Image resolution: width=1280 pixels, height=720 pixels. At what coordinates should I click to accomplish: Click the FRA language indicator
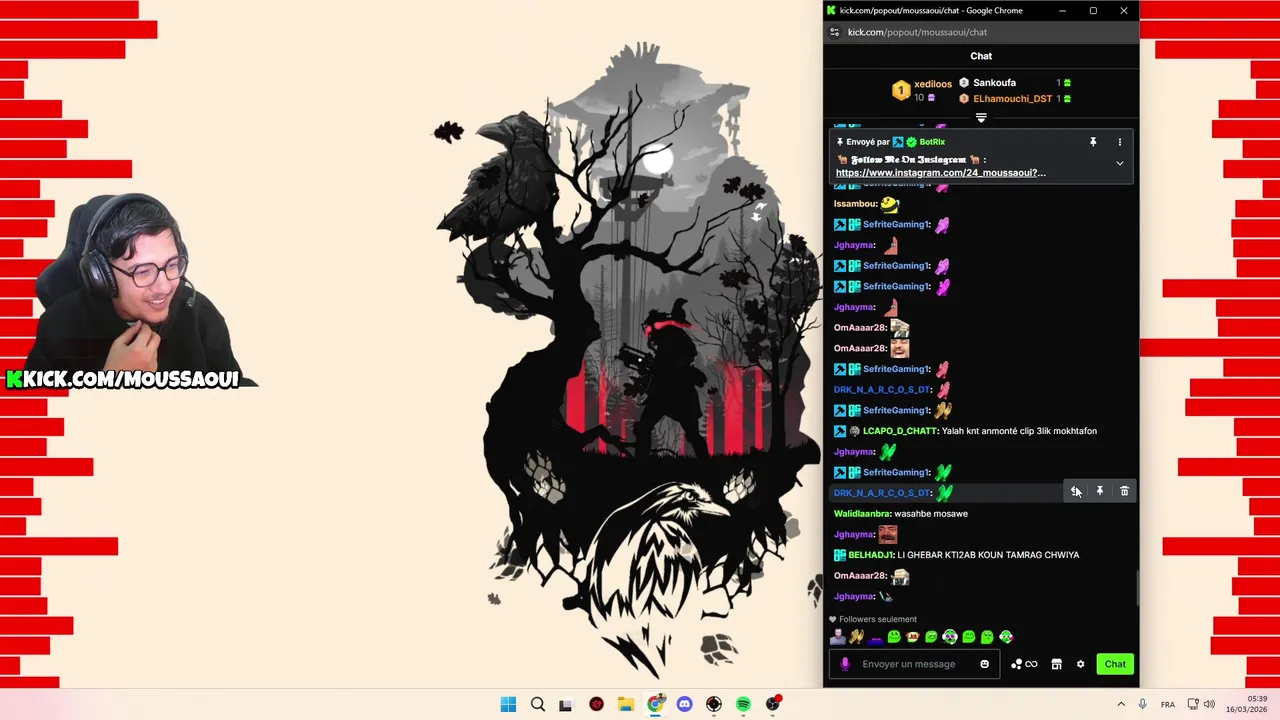coord(1168,705)
